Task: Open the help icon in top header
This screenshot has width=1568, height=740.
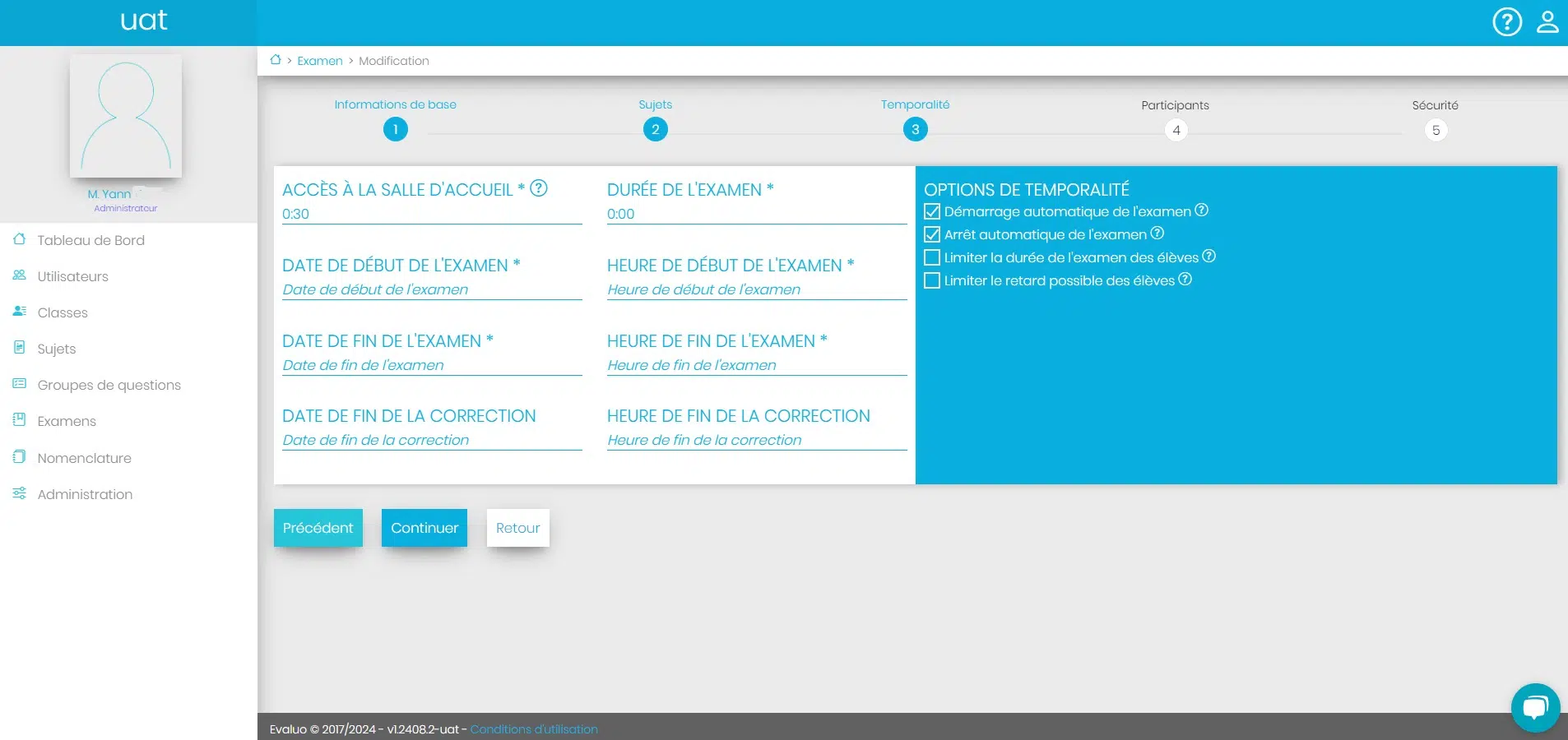Action: (x=1506, y=22)
